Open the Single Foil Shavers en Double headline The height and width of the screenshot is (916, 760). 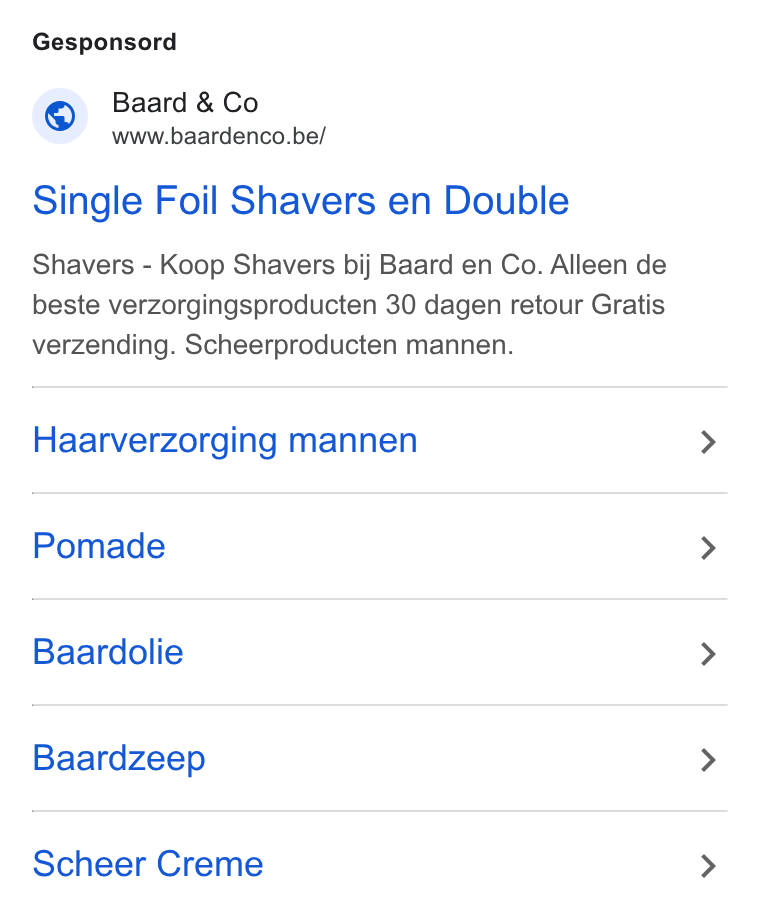pyautogui.click(x=301, y=200)
